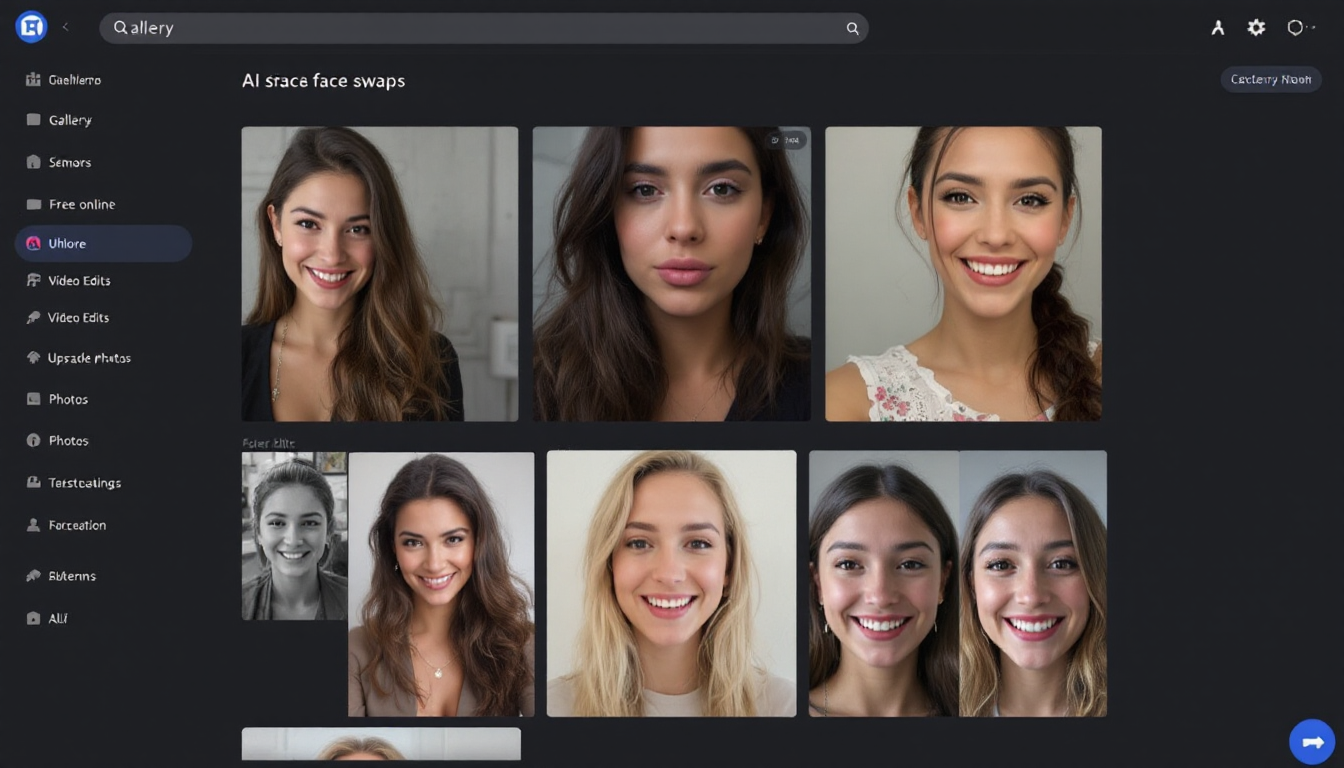Toggle the circular status indicator near the avatar

[x=1296, y=27]
